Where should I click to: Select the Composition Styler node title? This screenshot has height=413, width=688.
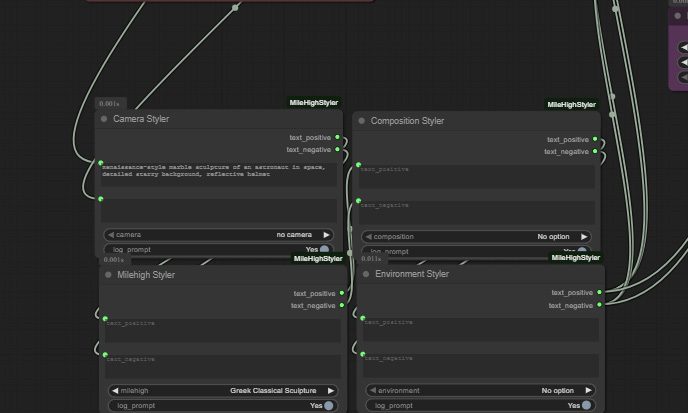point(407,121)
